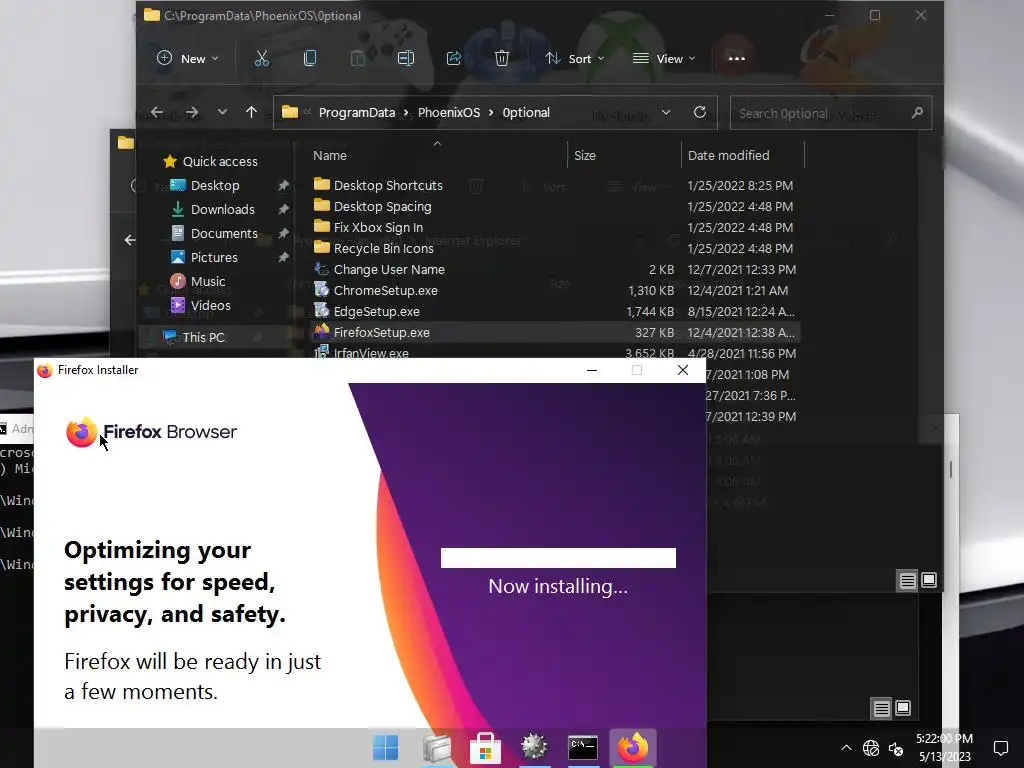Click the Delete trash icon in Explorer toolbar
The image size is (1024, 768).
point(502,59)
